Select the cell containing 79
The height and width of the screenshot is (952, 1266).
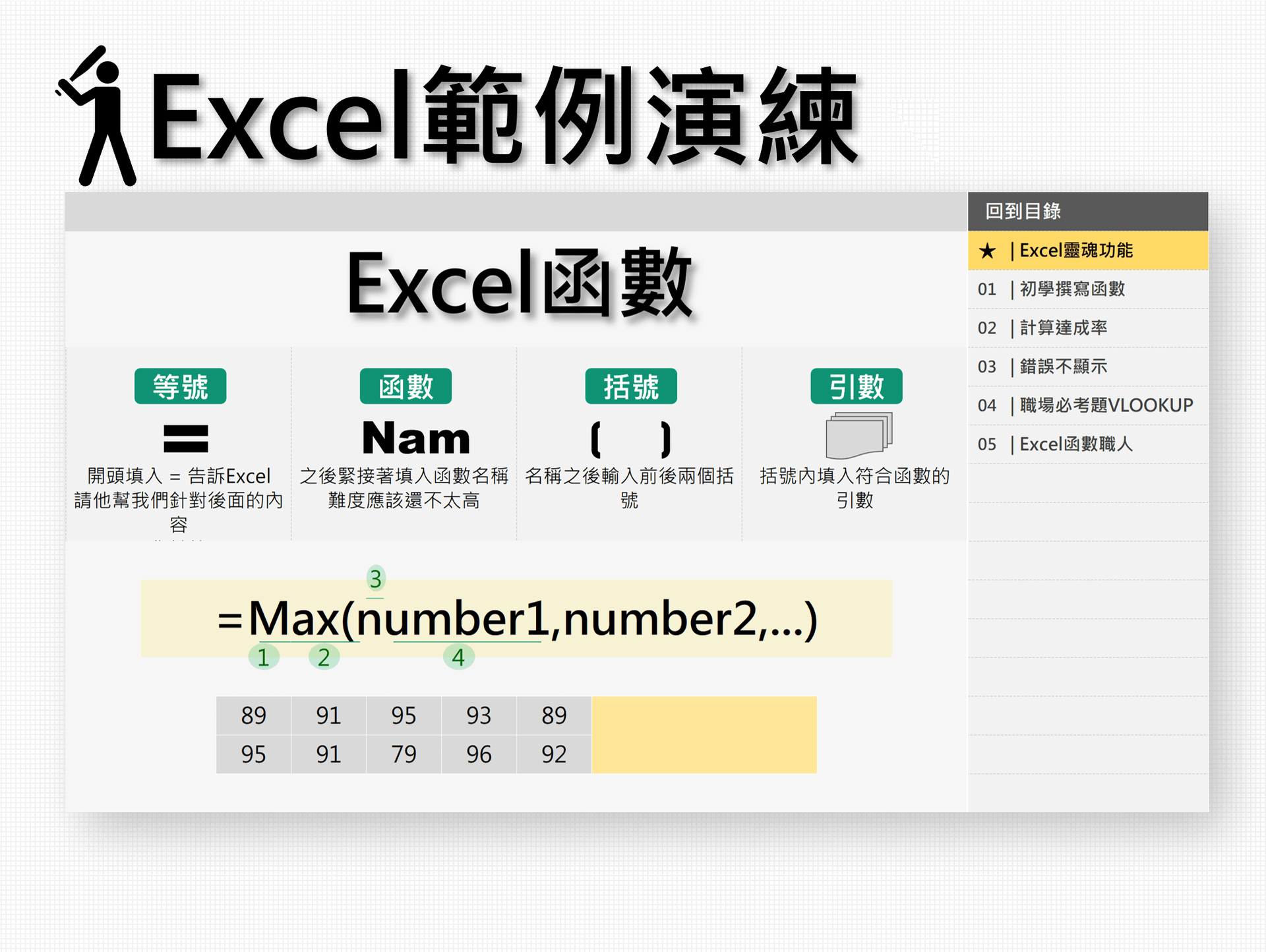pos(404,754)
